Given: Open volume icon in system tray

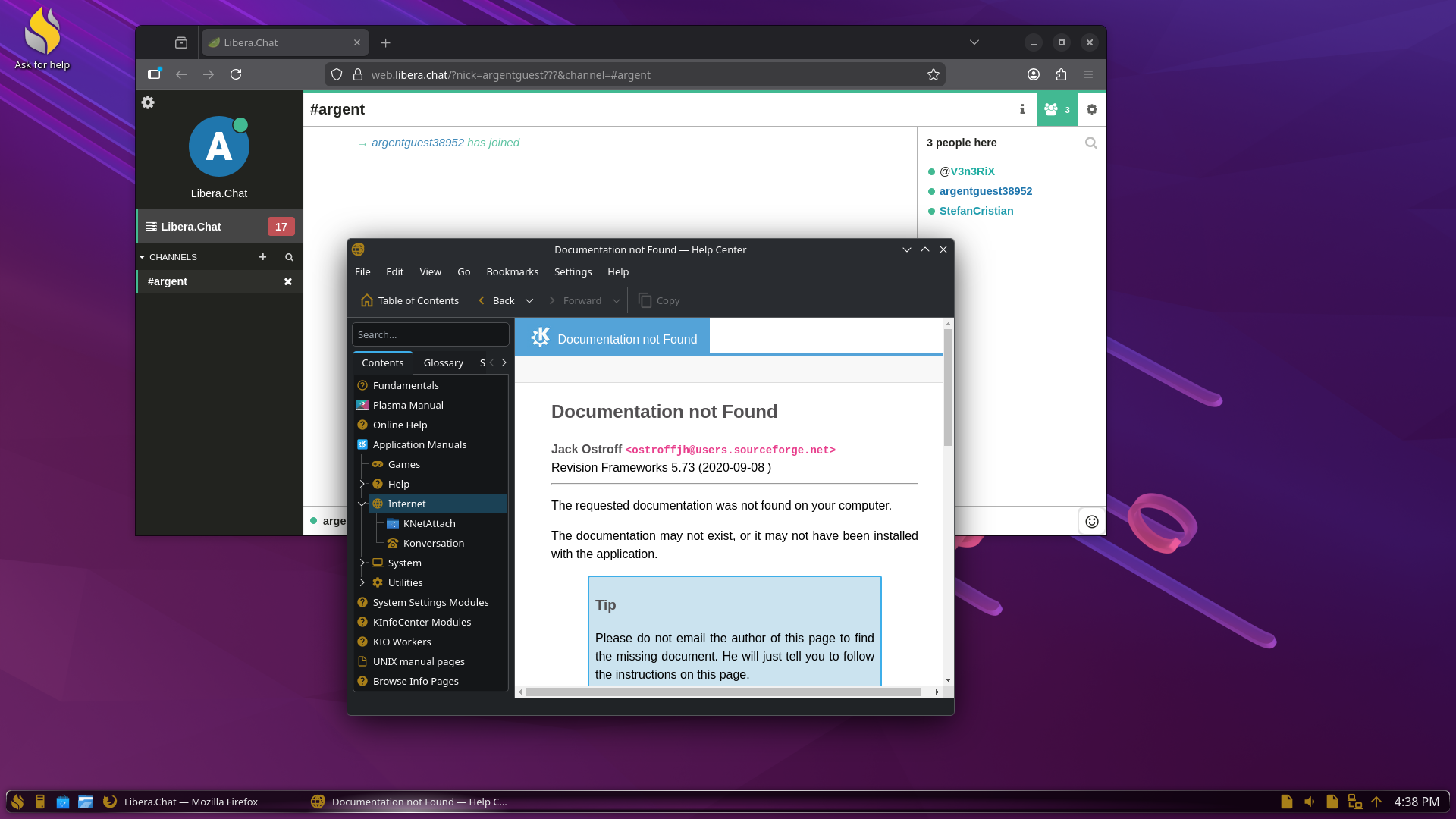Looking at the screenshot, I should click(1310, 802).
